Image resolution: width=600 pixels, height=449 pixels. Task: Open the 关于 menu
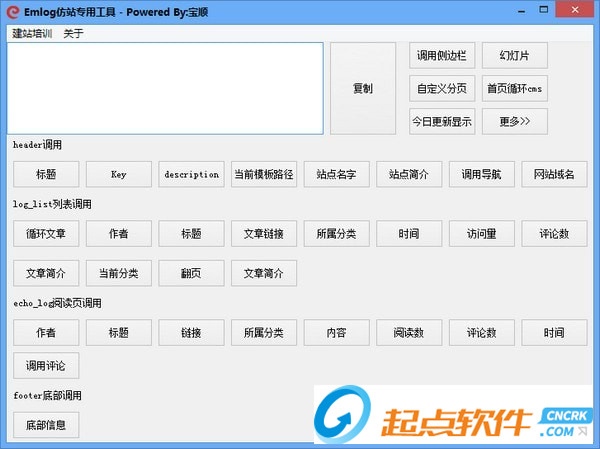(73, 33)
